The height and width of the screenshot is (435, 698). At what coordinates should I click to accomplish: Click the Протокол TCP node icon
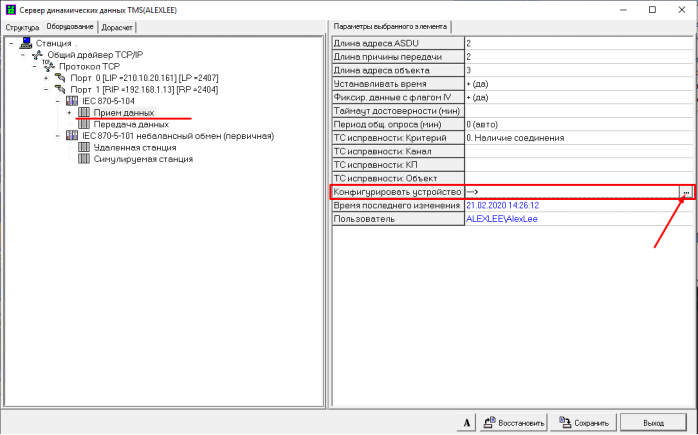point(49,66)
